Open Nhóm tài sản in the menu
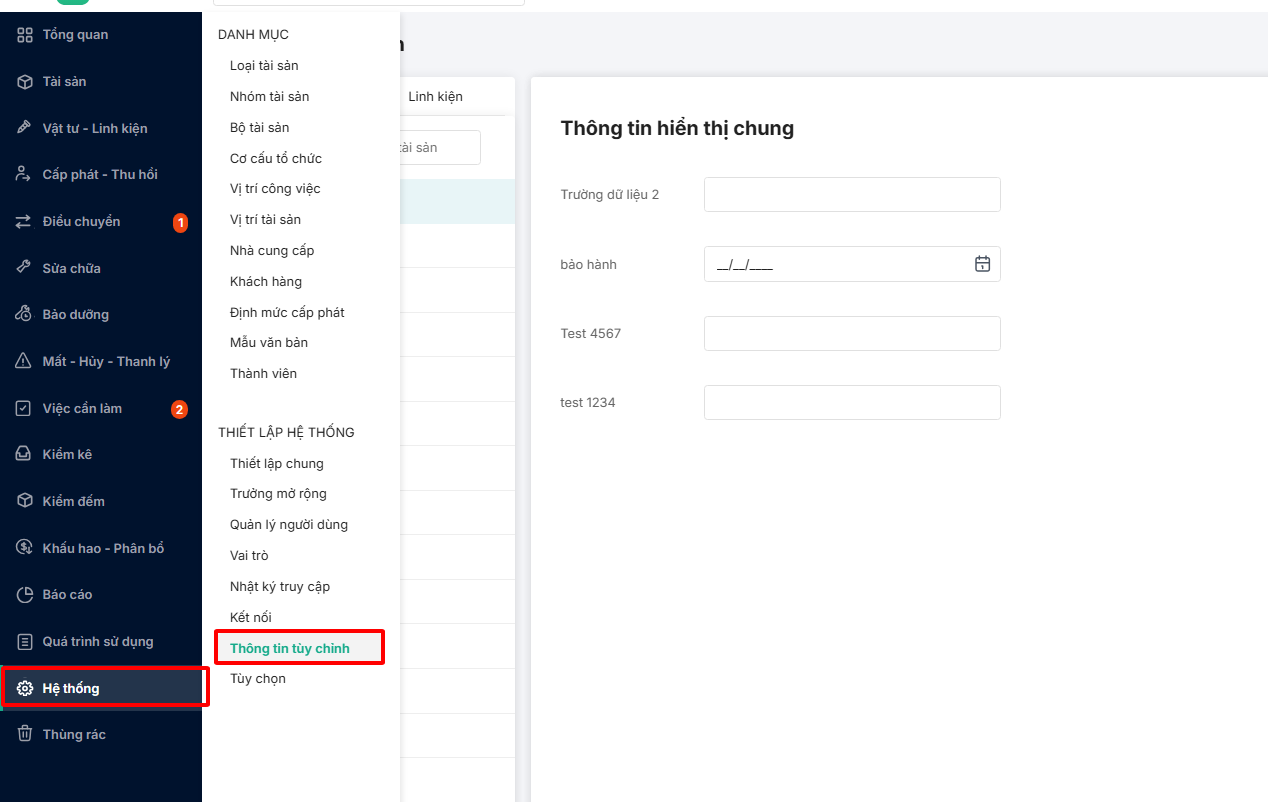1268x802 pixels. (269, 97)
